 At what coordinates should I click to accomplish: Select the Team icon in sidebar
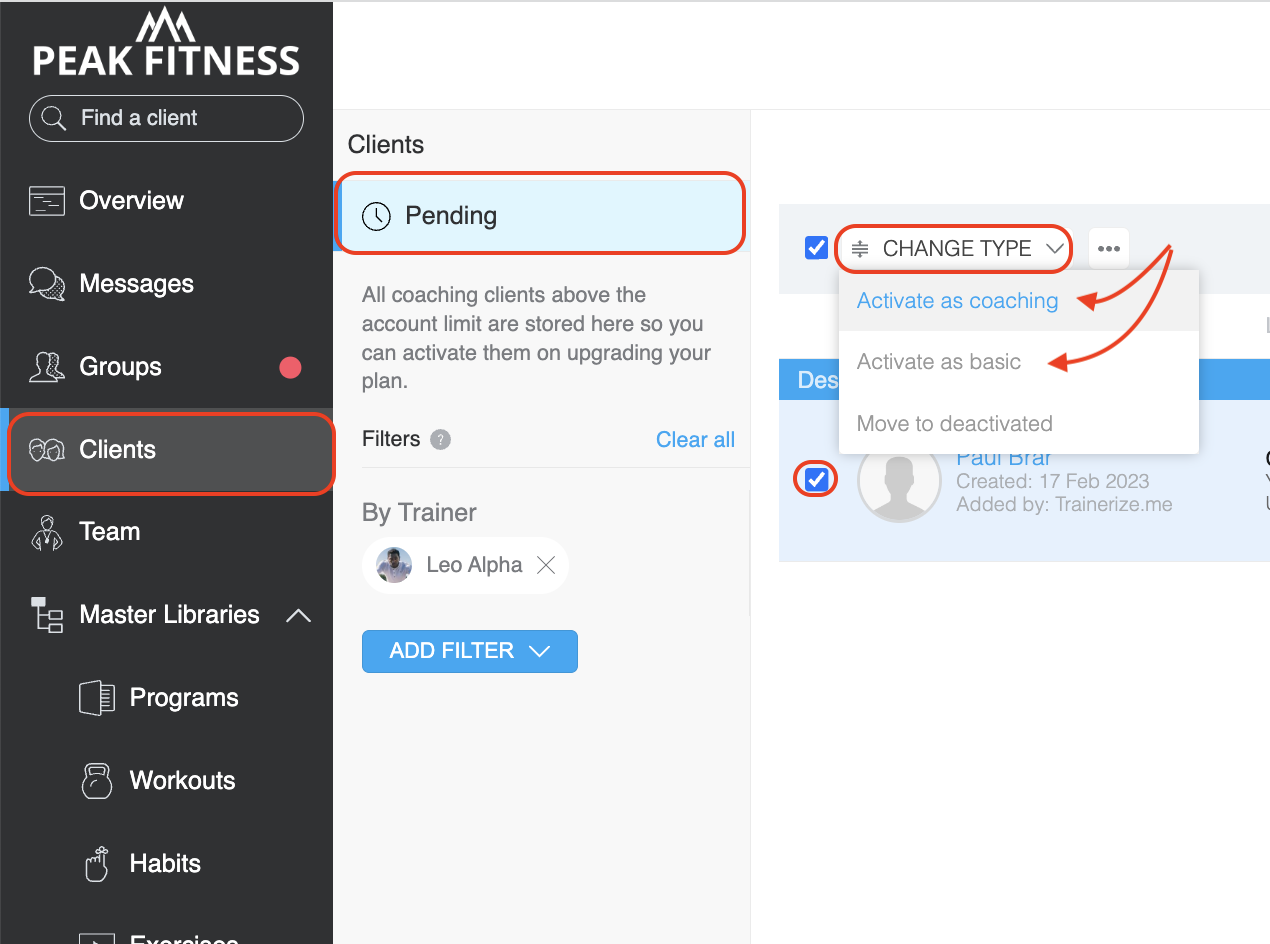47,532
